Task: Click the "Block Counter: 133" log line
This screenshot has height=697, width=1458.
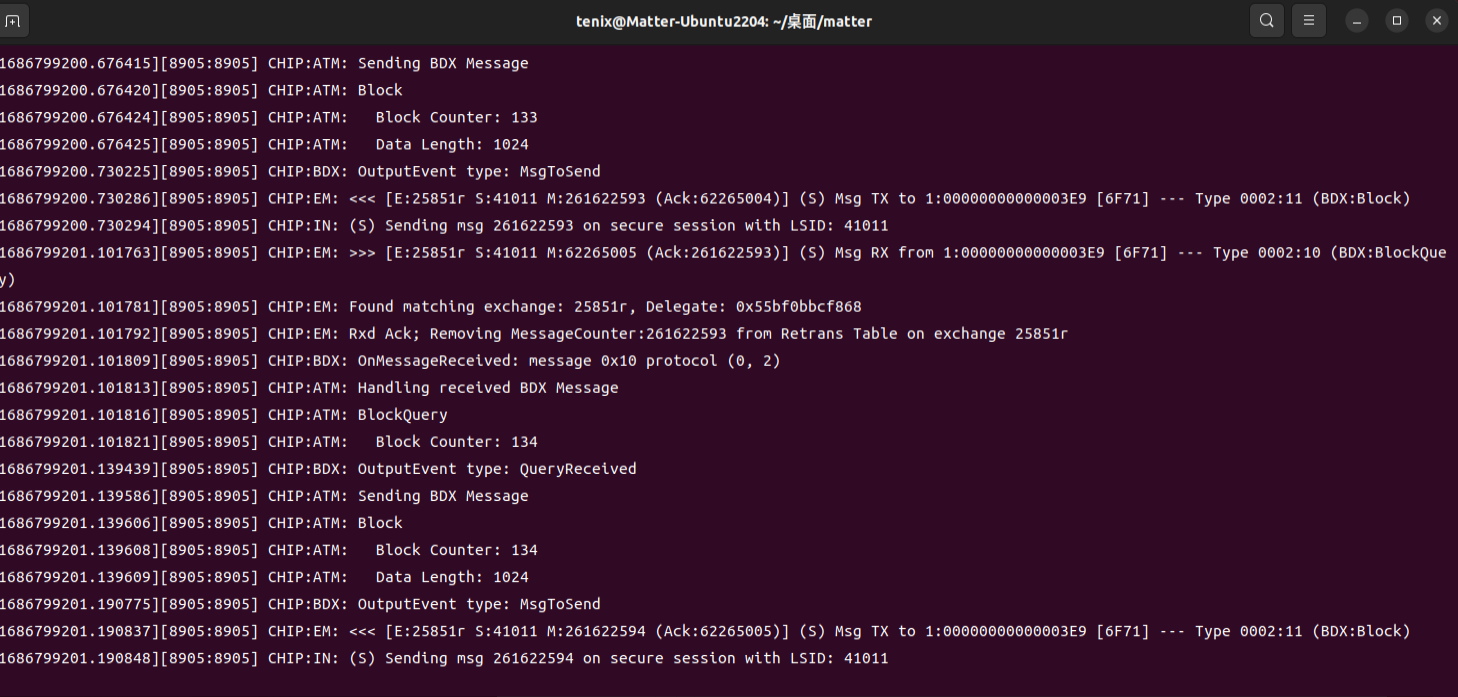Action: coord(456,117)
